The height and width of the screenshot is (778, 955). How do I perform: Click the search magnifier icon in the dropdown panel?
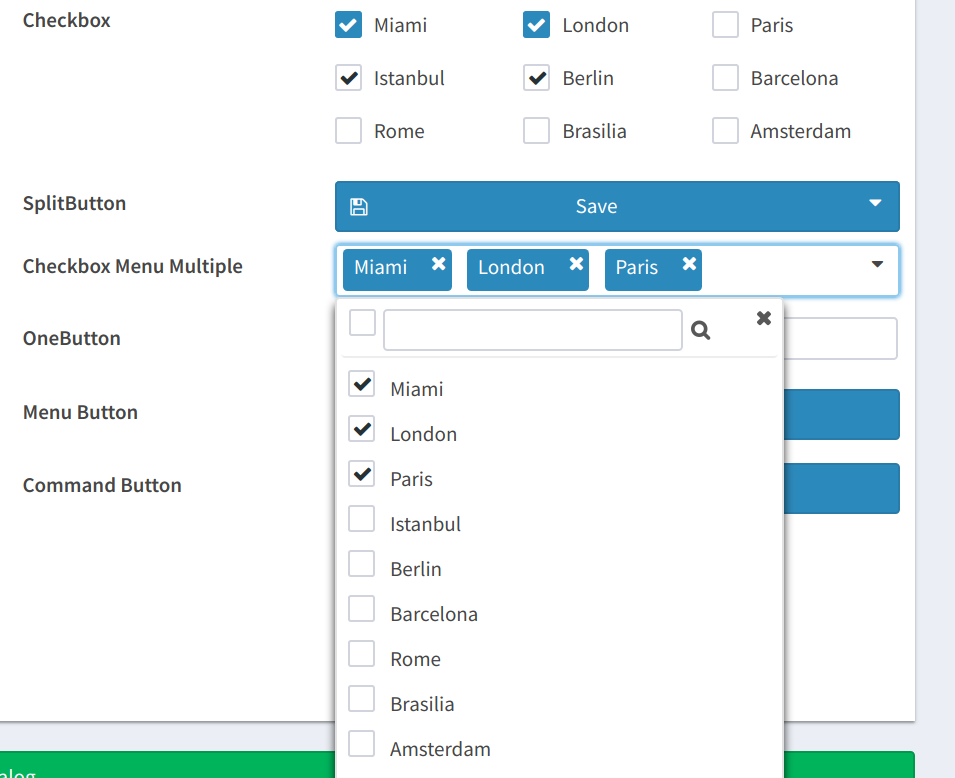(700, 329)
